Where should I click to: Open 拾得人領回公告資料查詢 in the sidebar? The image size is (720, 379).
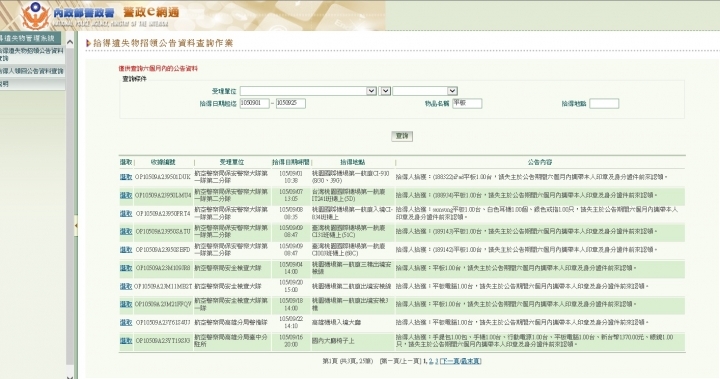[32, 71]
